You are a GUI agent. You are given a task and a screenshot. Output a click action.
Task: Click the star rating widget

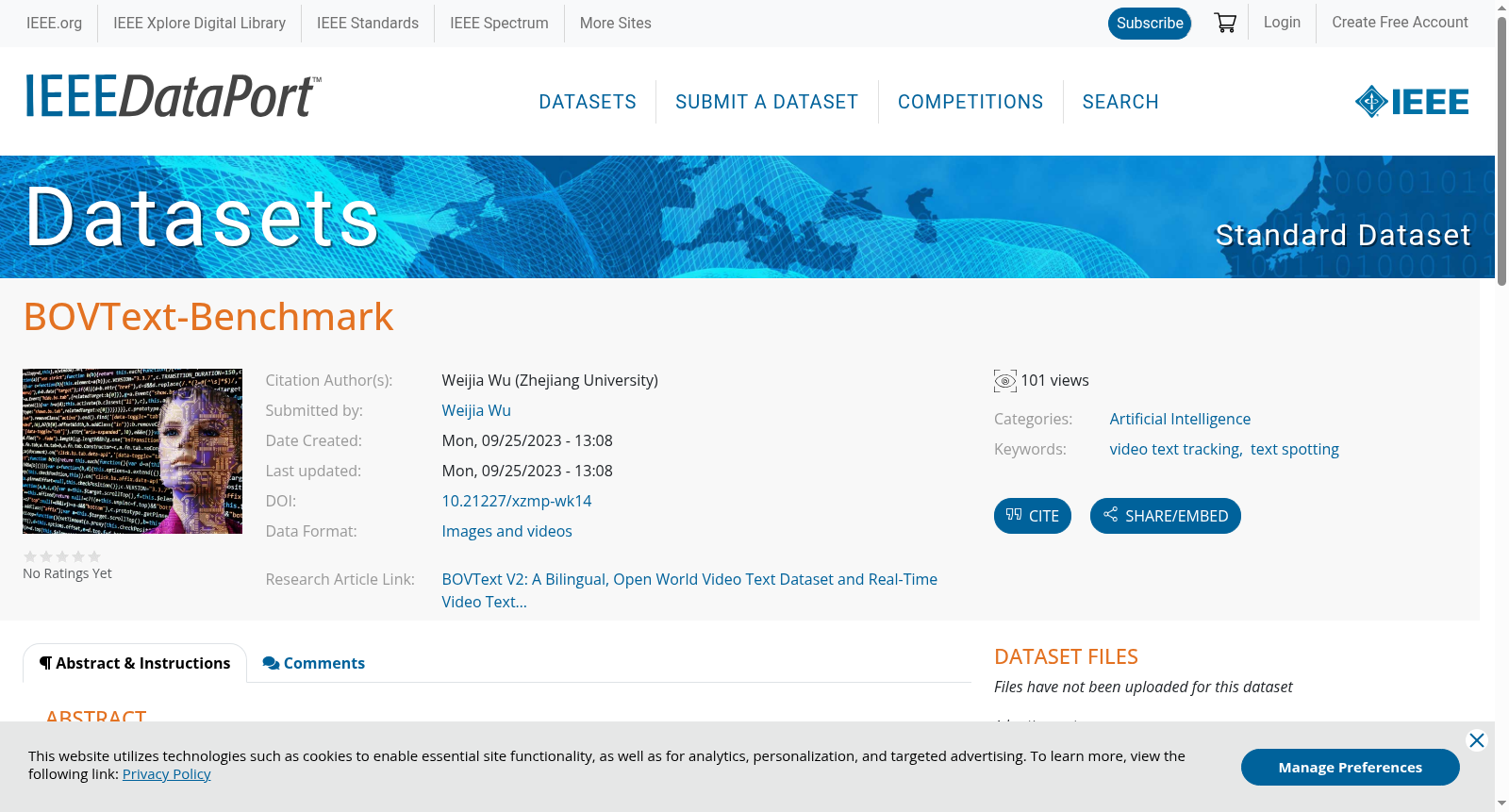pyautogui.click(x=62, y=556)
